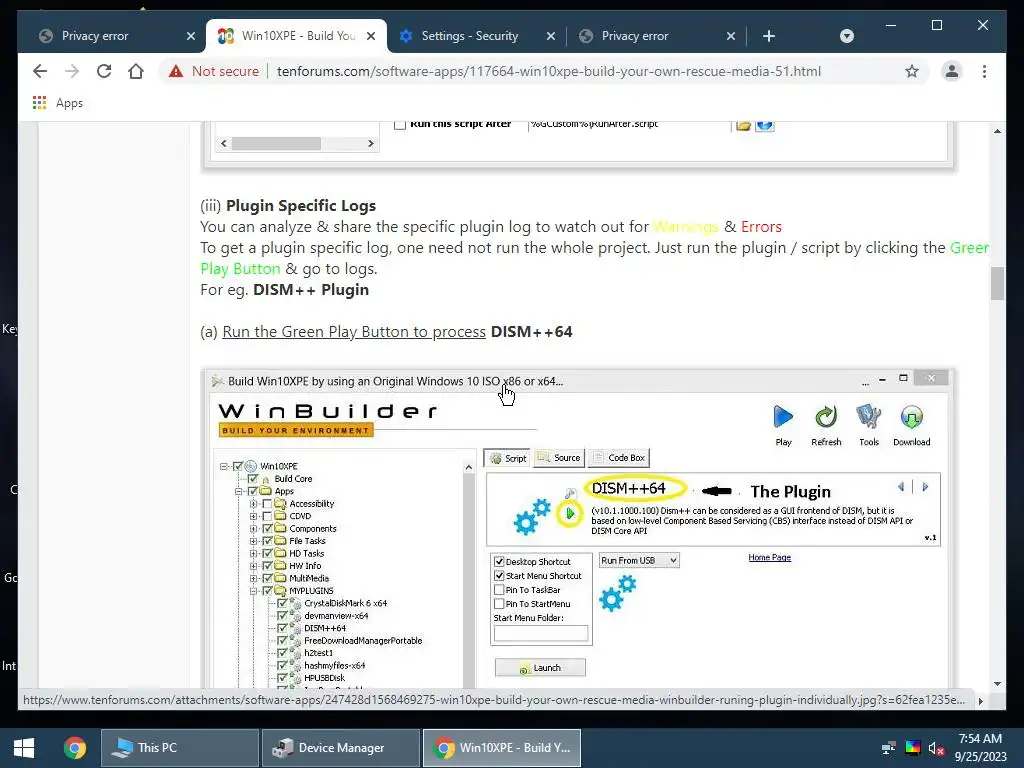Switch to Device Manager taskbar window

click(340, 748)
